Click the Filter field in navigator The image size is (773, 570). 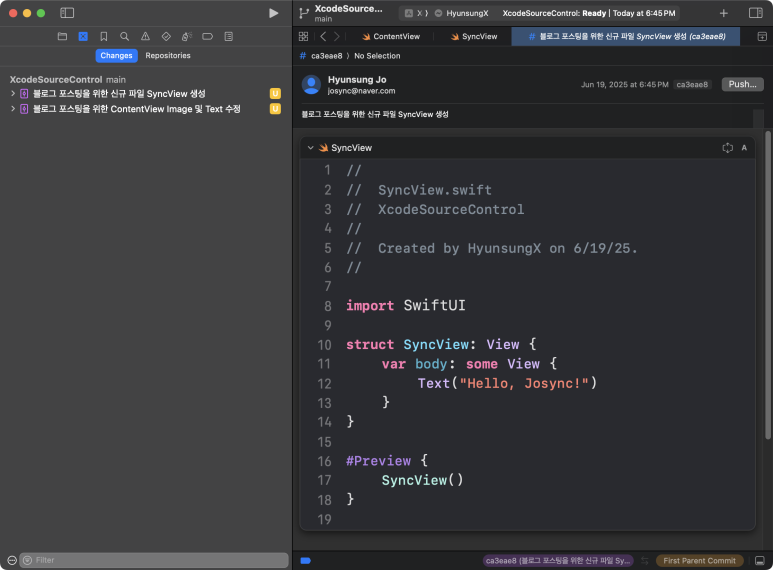point(153,560)
